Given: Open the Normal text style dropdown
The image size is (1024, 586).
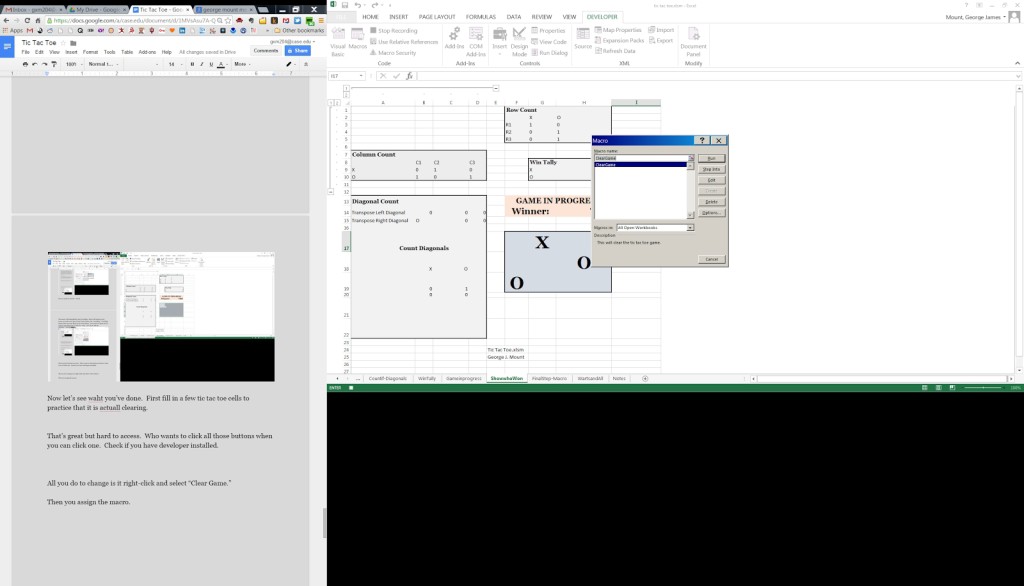Looking at the screenshot, I should [103, 64].
